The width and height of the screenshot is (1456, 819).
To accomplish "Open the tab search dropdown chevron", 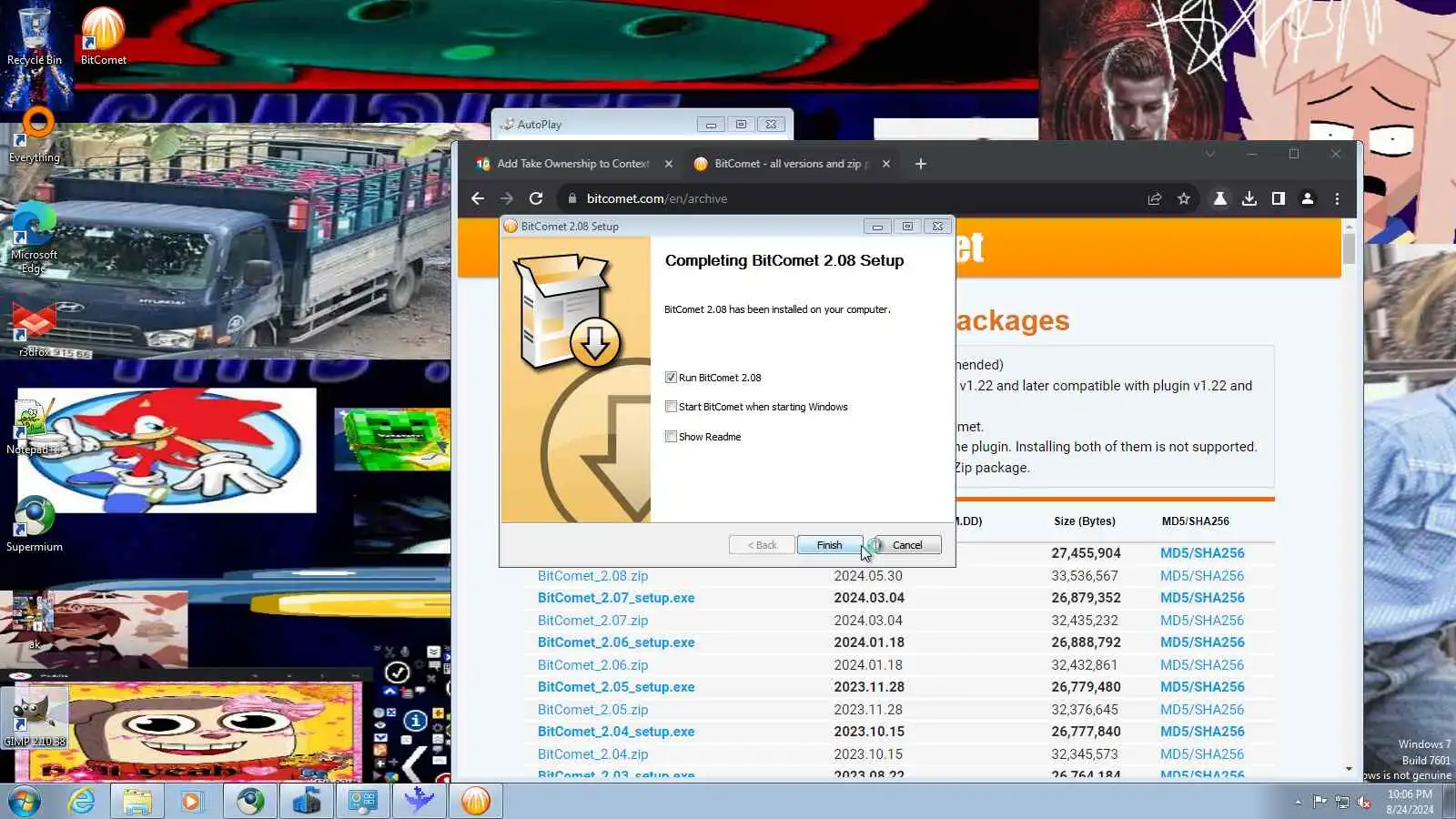I will (x=1210, y=154).
